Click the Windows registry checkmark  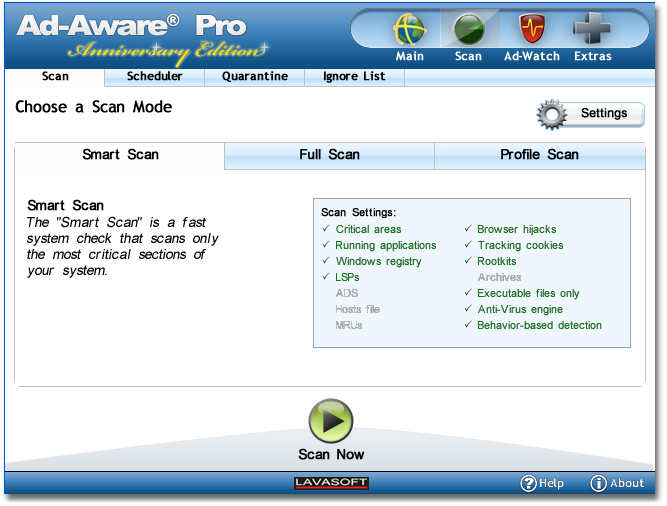coord(326,260)
